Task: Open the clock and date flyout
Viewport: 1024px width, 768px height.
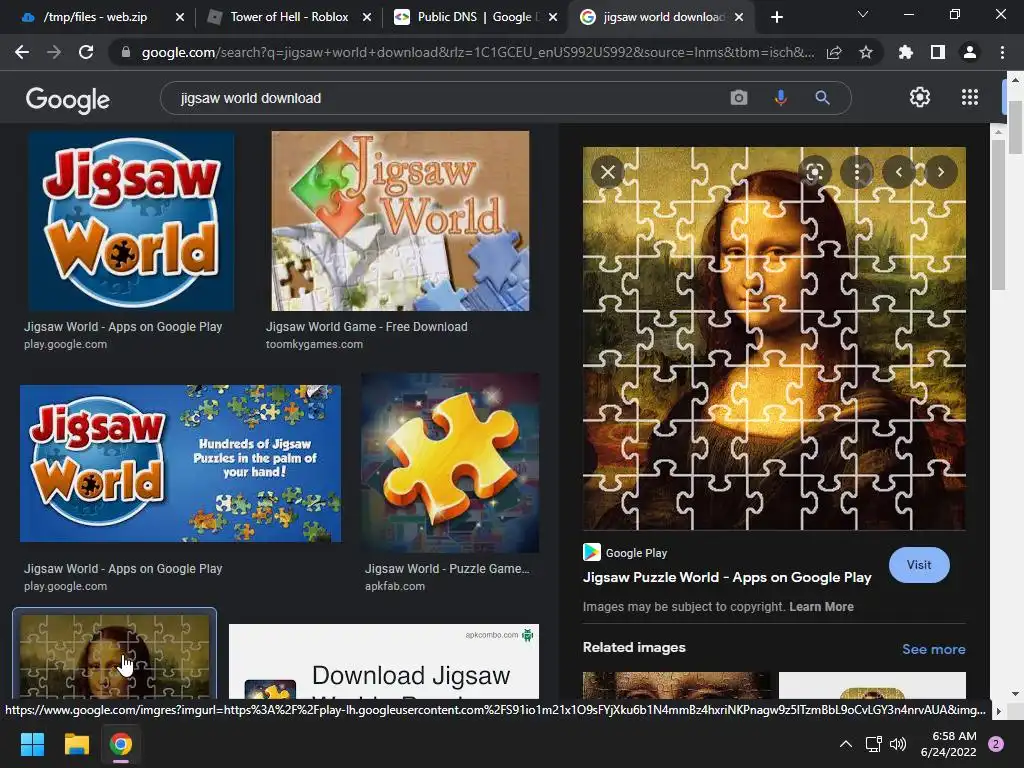Action: tap(949, 744)
